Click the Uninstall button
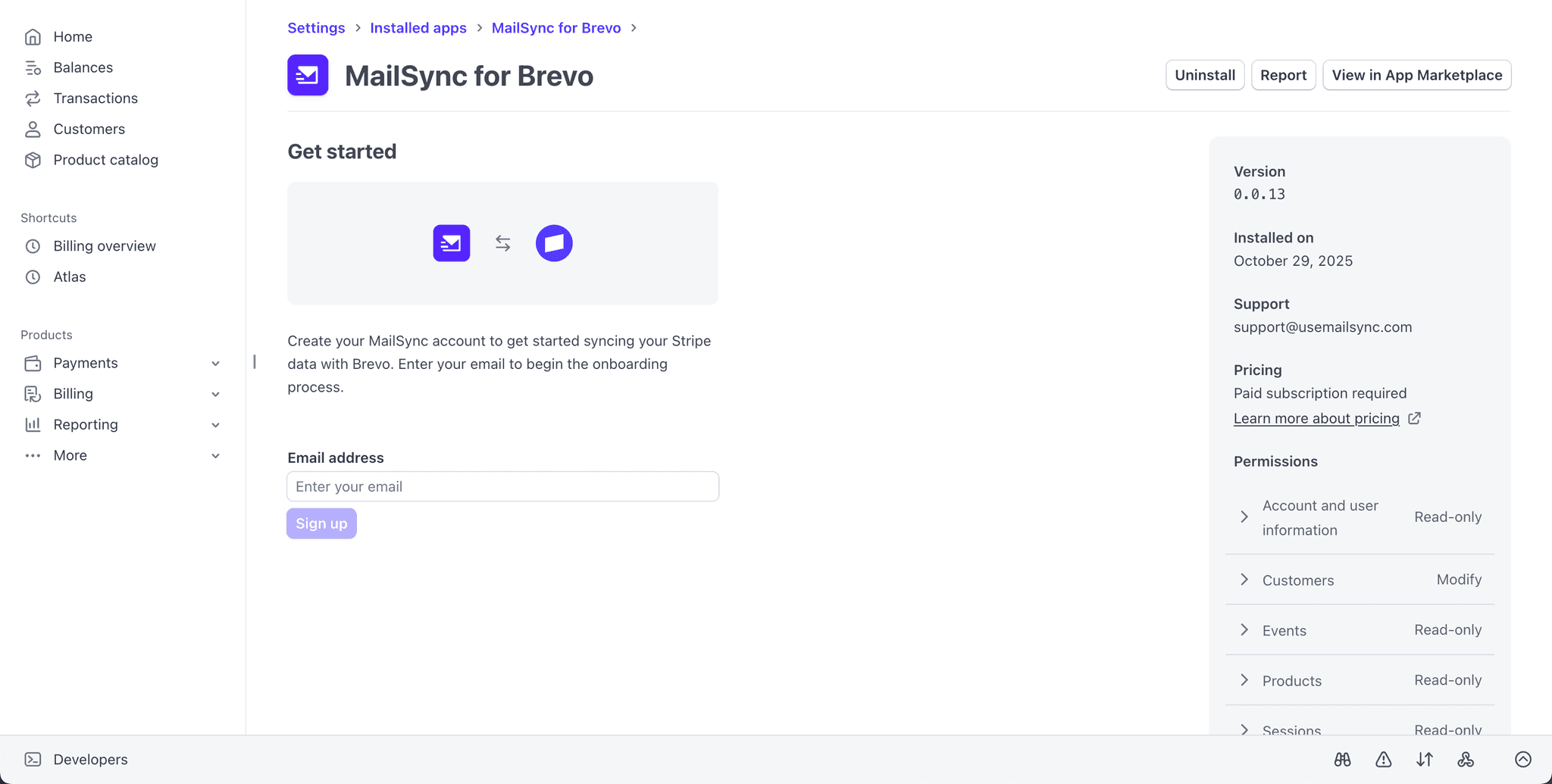1552x784 pixels. point(1204,75)
